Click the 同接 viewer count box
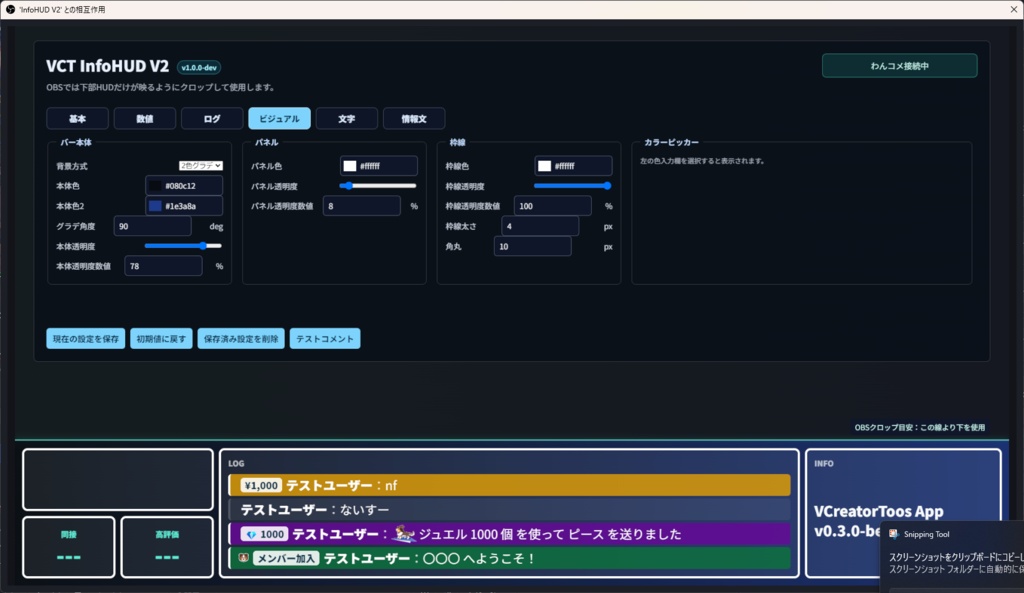 click(69, 547)
